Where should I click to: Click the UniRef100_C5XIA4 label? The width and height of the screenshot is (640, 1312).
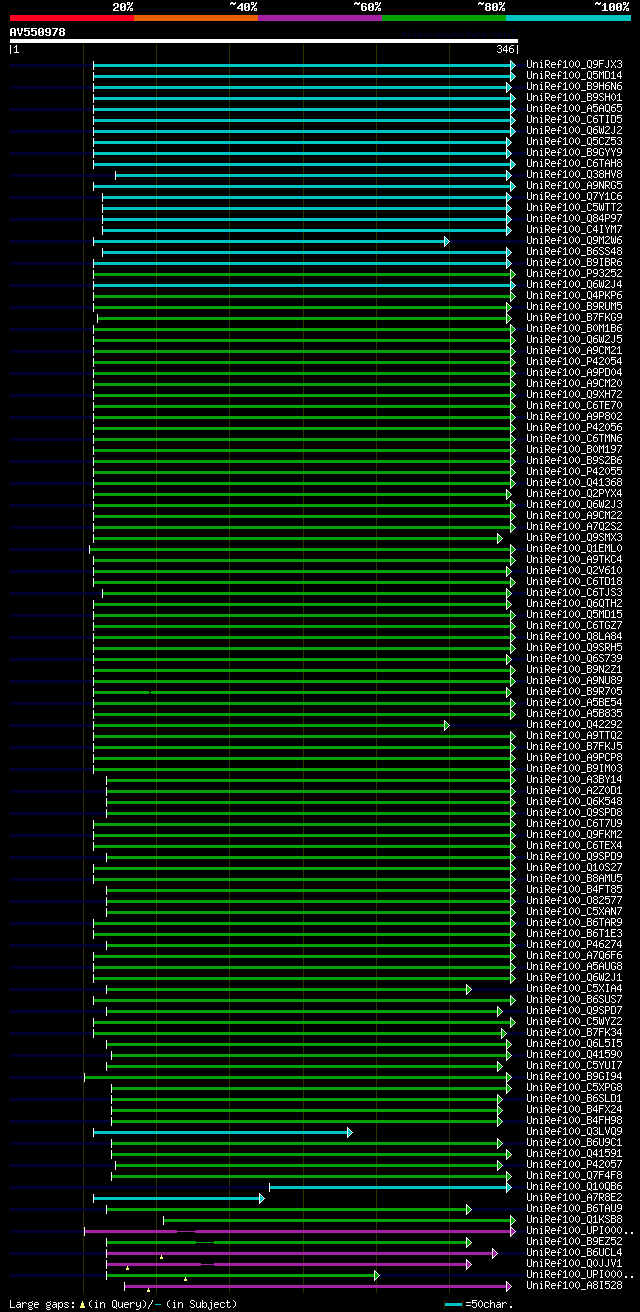pyautogui.click(x=574, y=988)
